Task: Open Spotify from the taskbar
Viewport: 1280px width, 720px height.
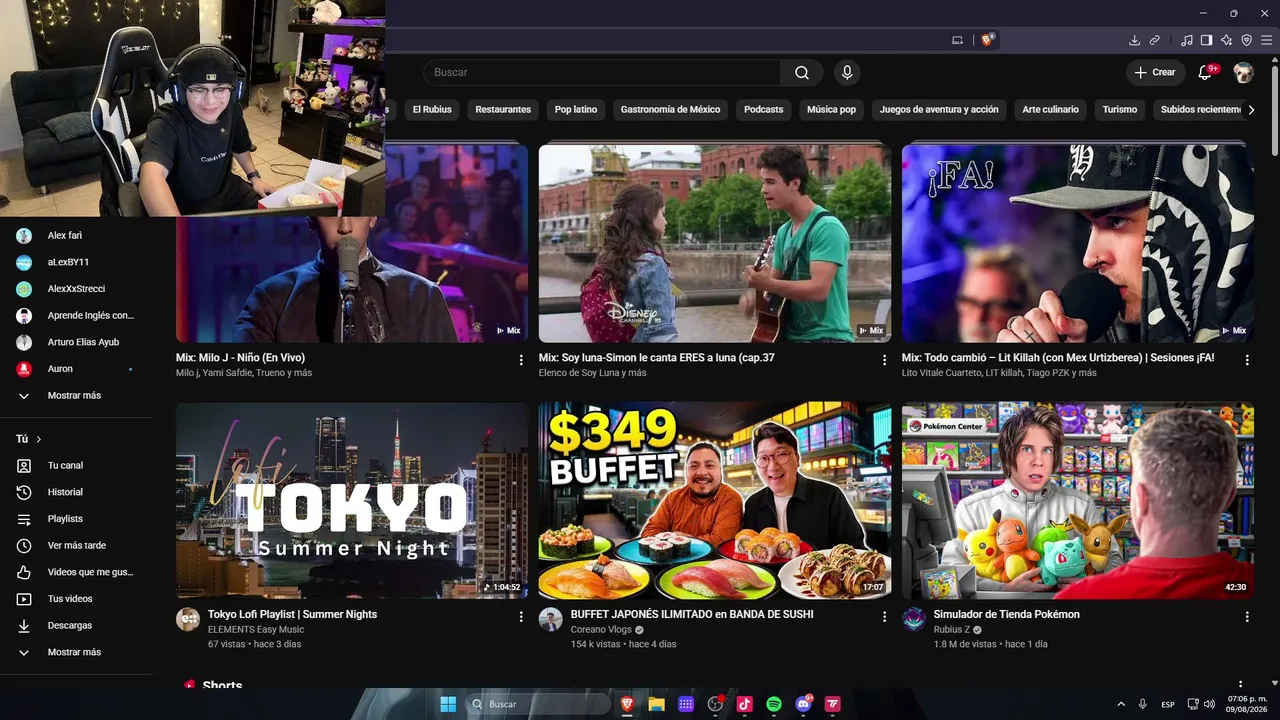Action: click(x=774, y=704)
